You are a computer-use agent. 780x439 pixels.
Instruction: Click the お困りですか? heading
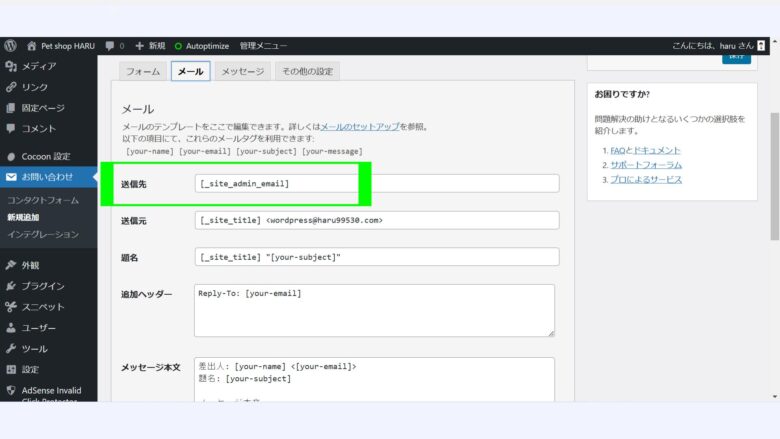pyautogui.click(x=622, y=94)
